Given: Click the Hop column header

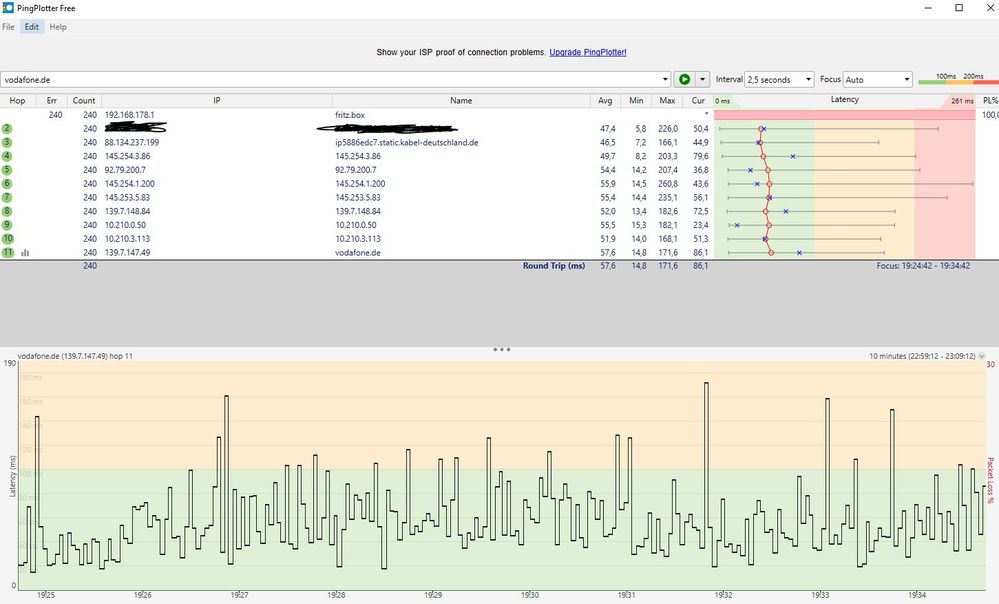Looking at the screenshot, I should click(17, 101).
